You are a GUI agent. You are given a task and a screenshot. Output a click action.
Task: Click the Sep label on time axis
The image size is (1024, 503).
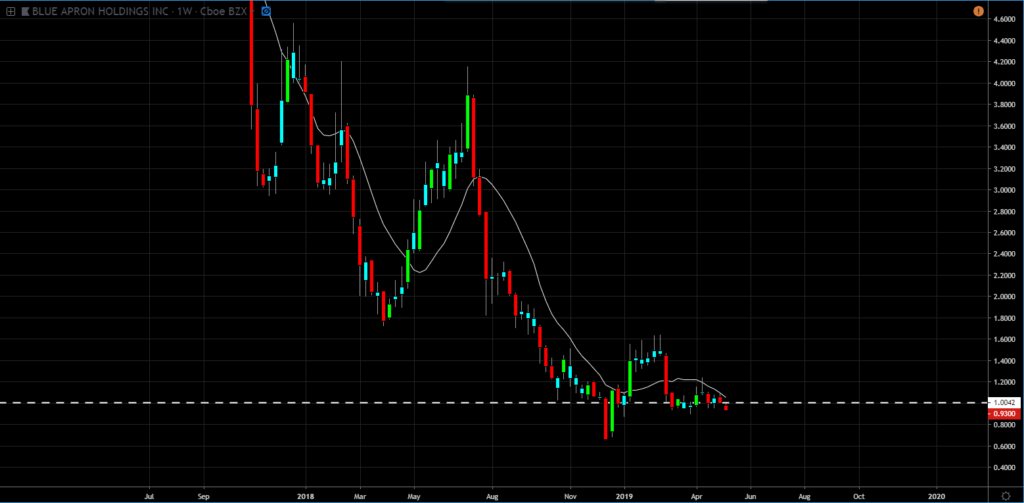[x=204, y=496]
